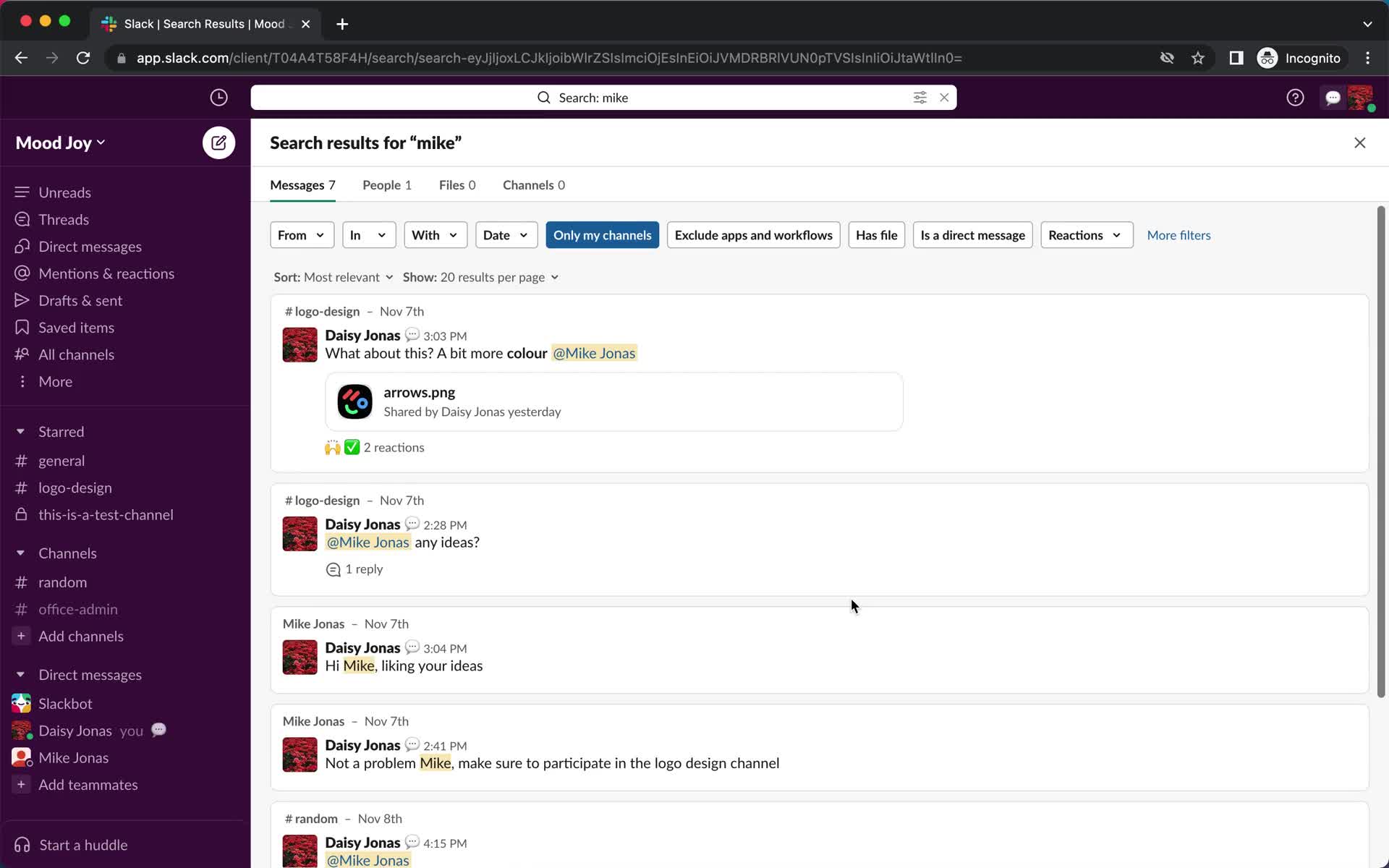Click the direct messages icon in sidebar
Screen dimensions: 1389x868
pyautogui.click(x=22, y=246)
